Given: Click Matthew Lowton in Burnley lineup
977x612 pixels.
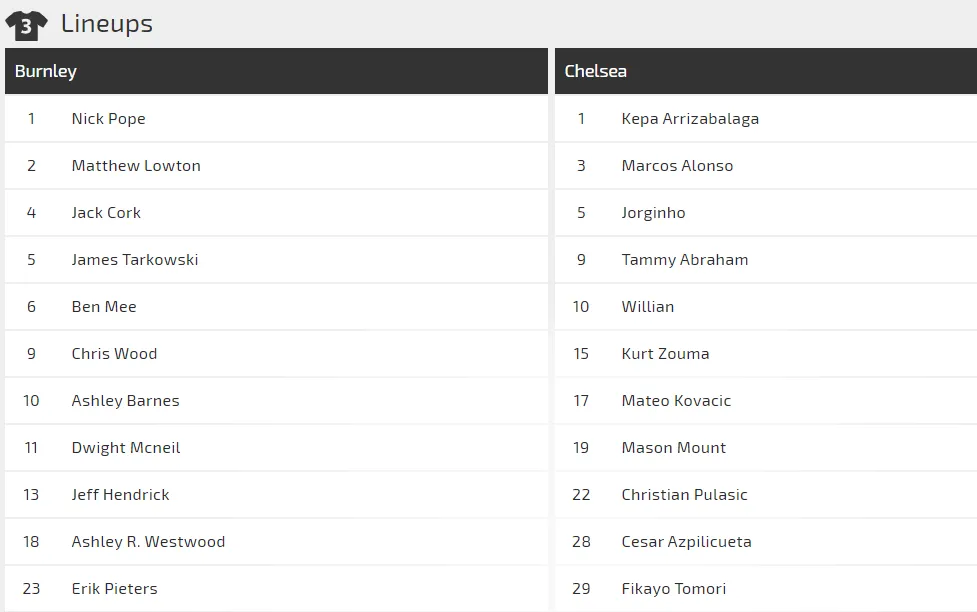Looking at the screenshot, I should point(136,165).
